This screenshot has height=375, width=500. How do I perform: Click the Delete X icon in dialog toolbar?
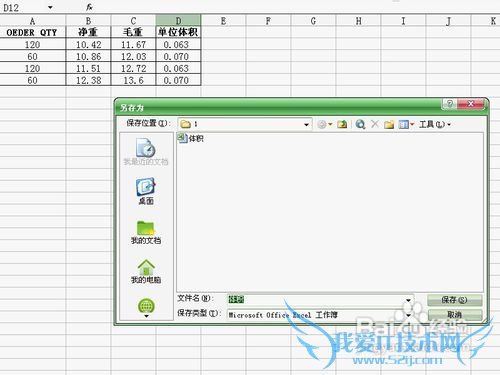375,124
